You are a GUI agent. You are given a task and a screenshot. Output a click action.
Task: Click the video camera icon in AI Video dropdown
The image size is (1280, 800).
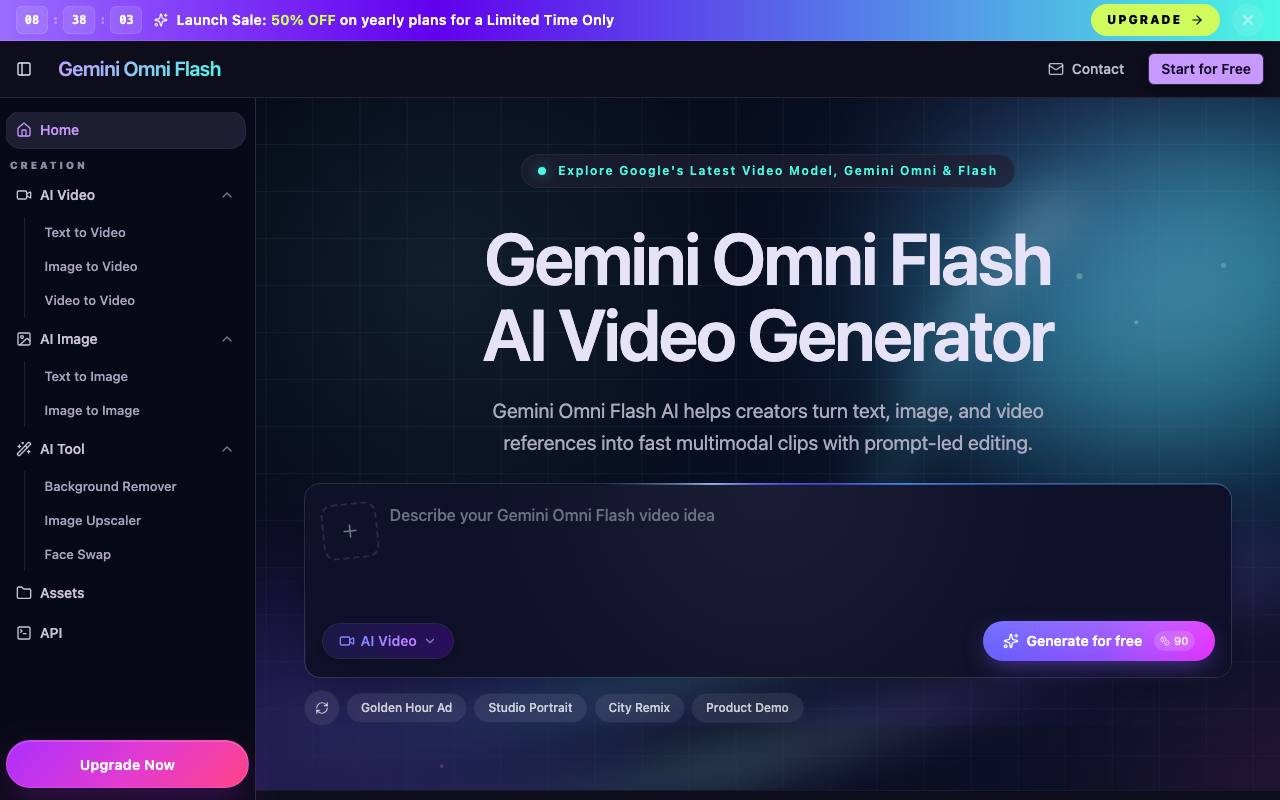tap(347, 641)
